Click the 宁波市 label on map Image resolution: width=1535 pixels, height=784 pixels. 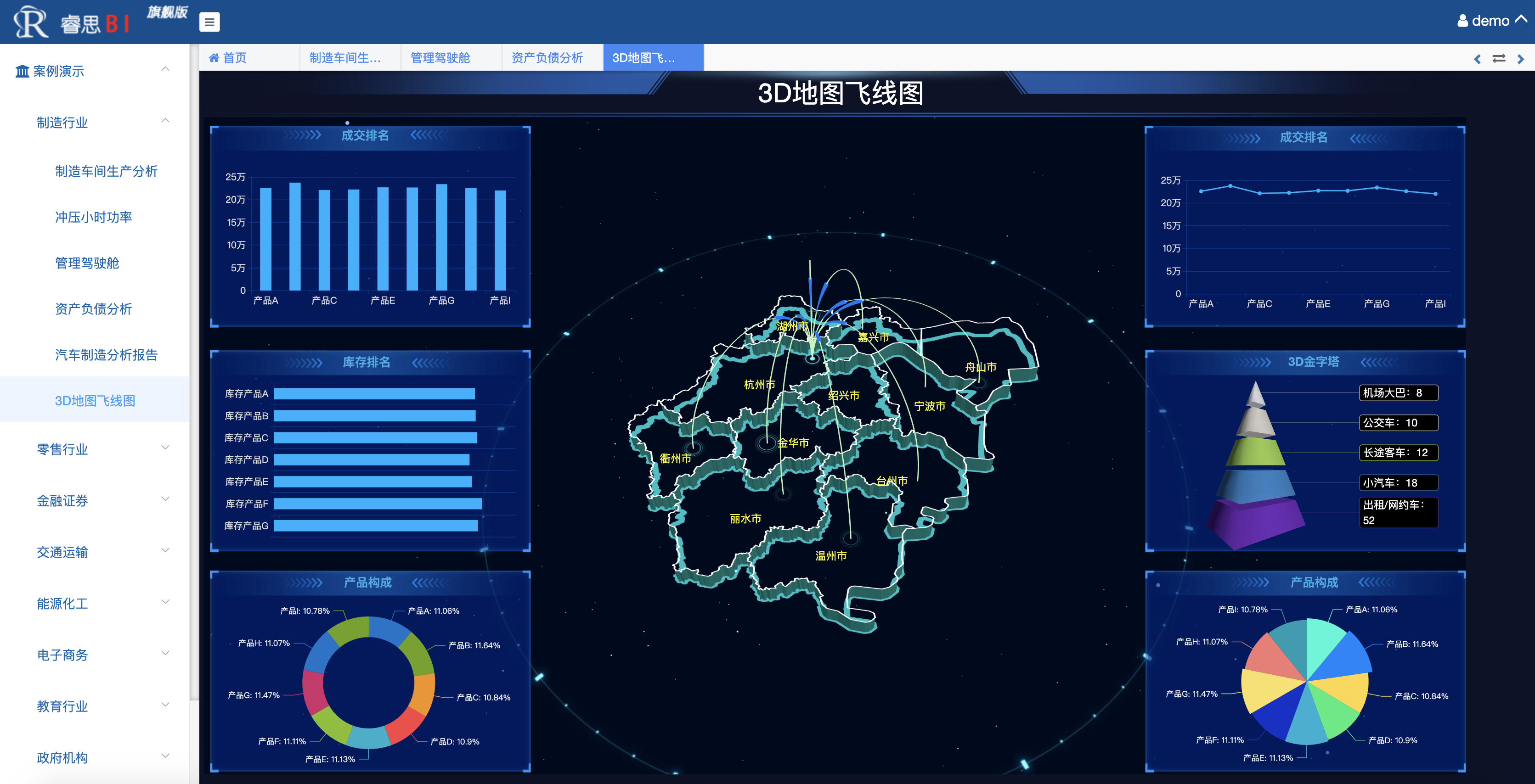(930, 406)
